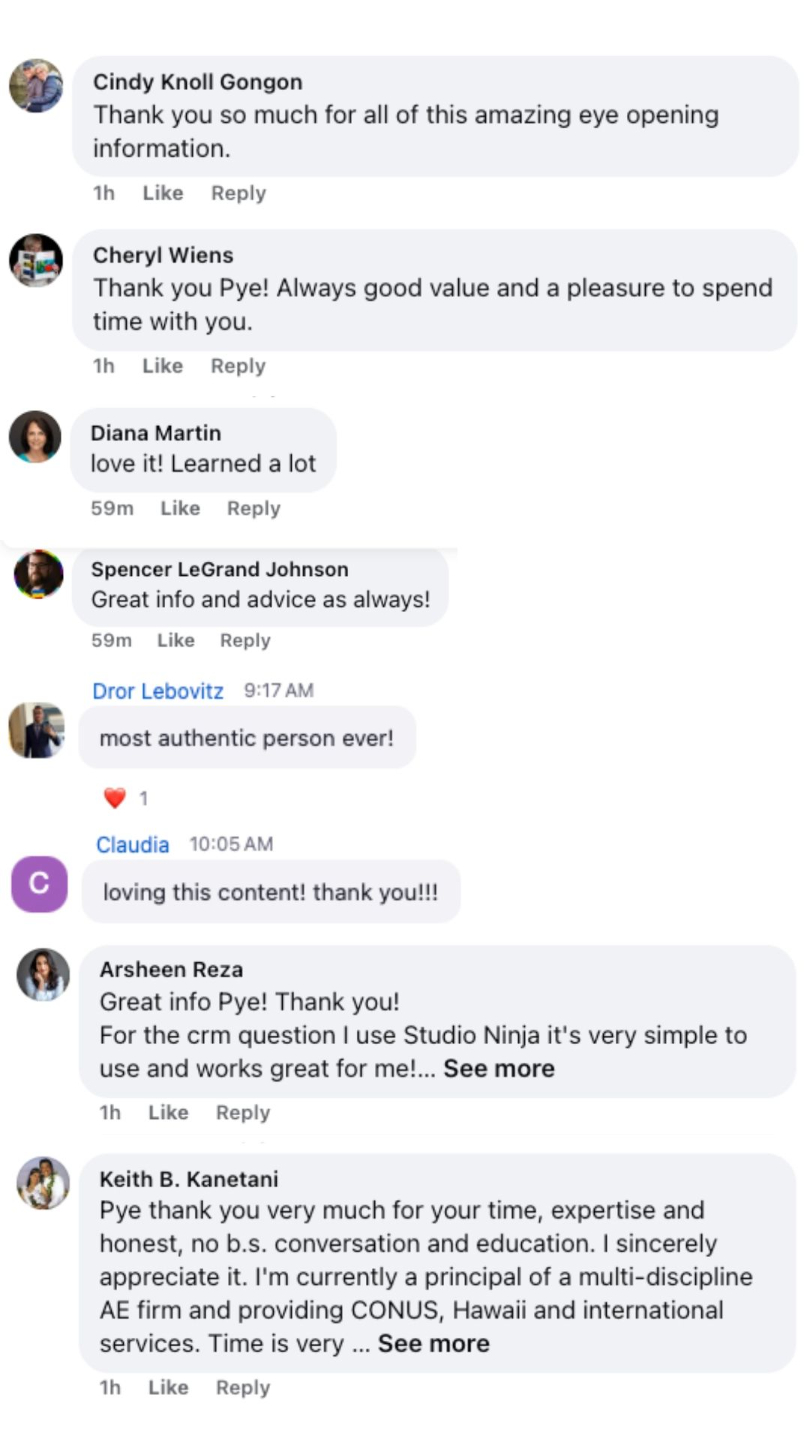The height and width of the screenshot is (1440, 810).
Task: Open Diana Martin's profile photo
Action: [x=35, y=436]
